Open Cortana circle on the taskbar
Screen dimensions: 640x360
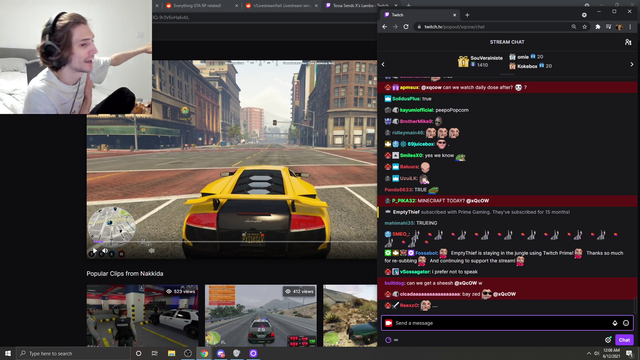[138, 353]
